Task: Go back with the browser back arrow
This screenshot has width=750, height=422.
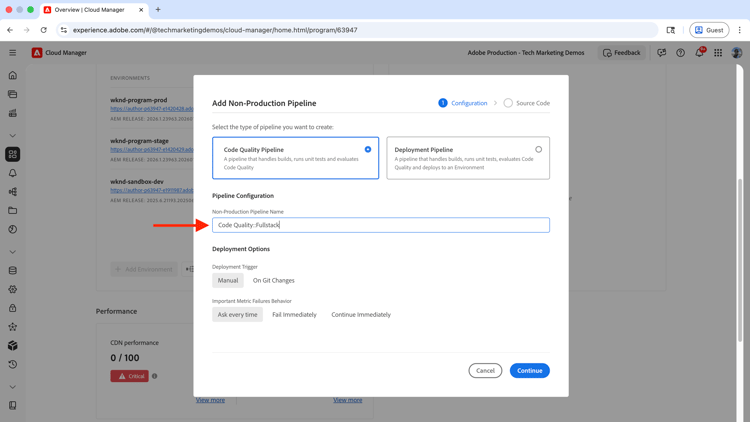Action: coord(10,30)
